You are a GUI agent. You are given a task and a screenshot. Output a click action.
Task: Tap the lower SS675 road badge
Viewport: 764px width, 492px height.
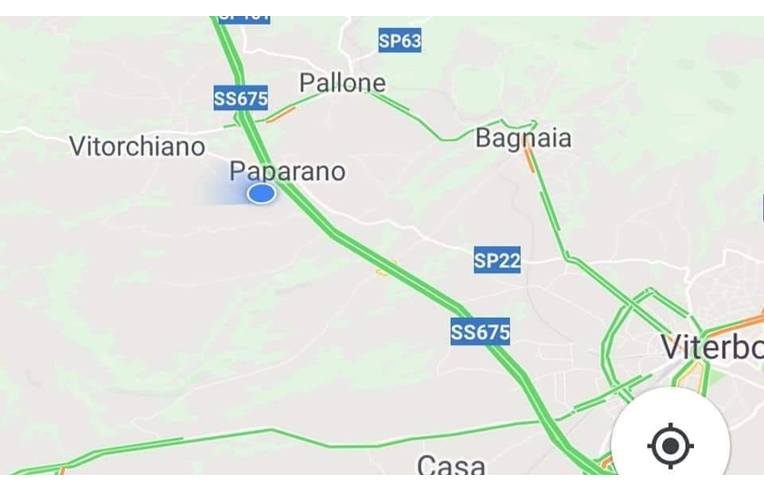pyautogui.click(x=480, y=332)
